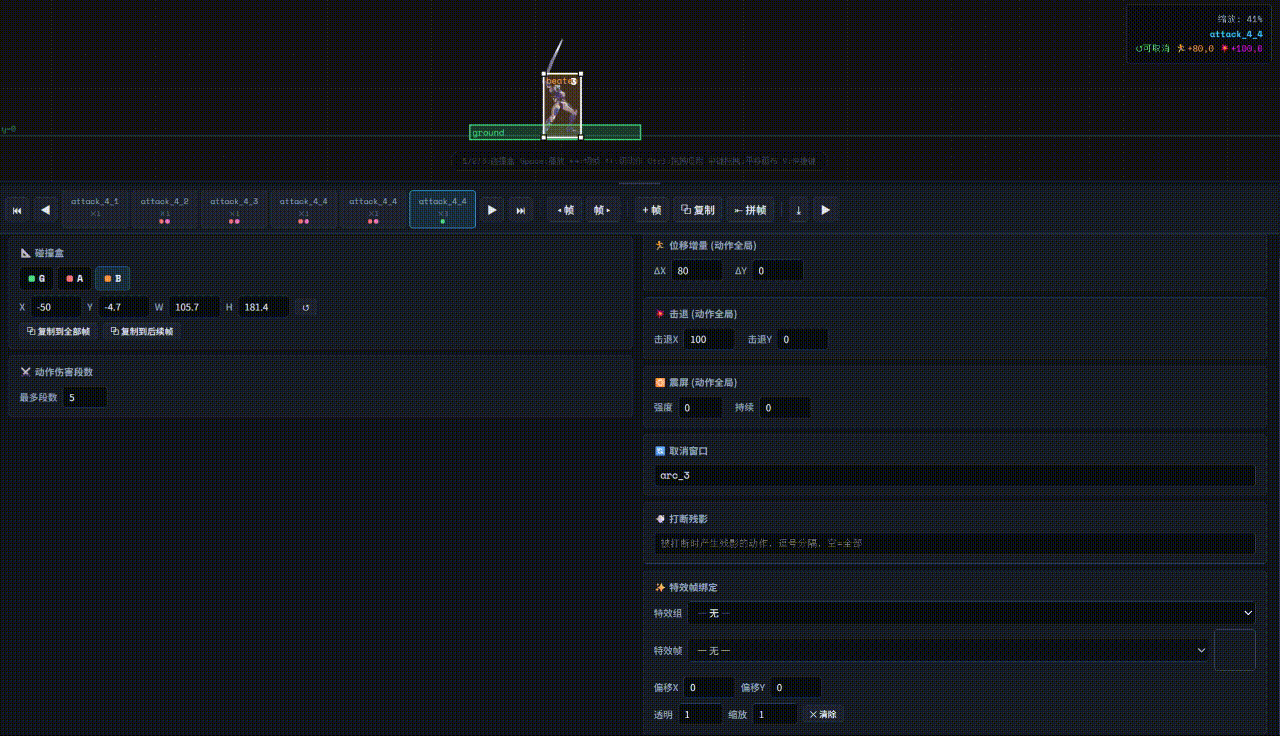Click the sparkle icon of 特效帧绑定 section
The width and height of the screenshot is (1280, 736).
click(659, 587)
